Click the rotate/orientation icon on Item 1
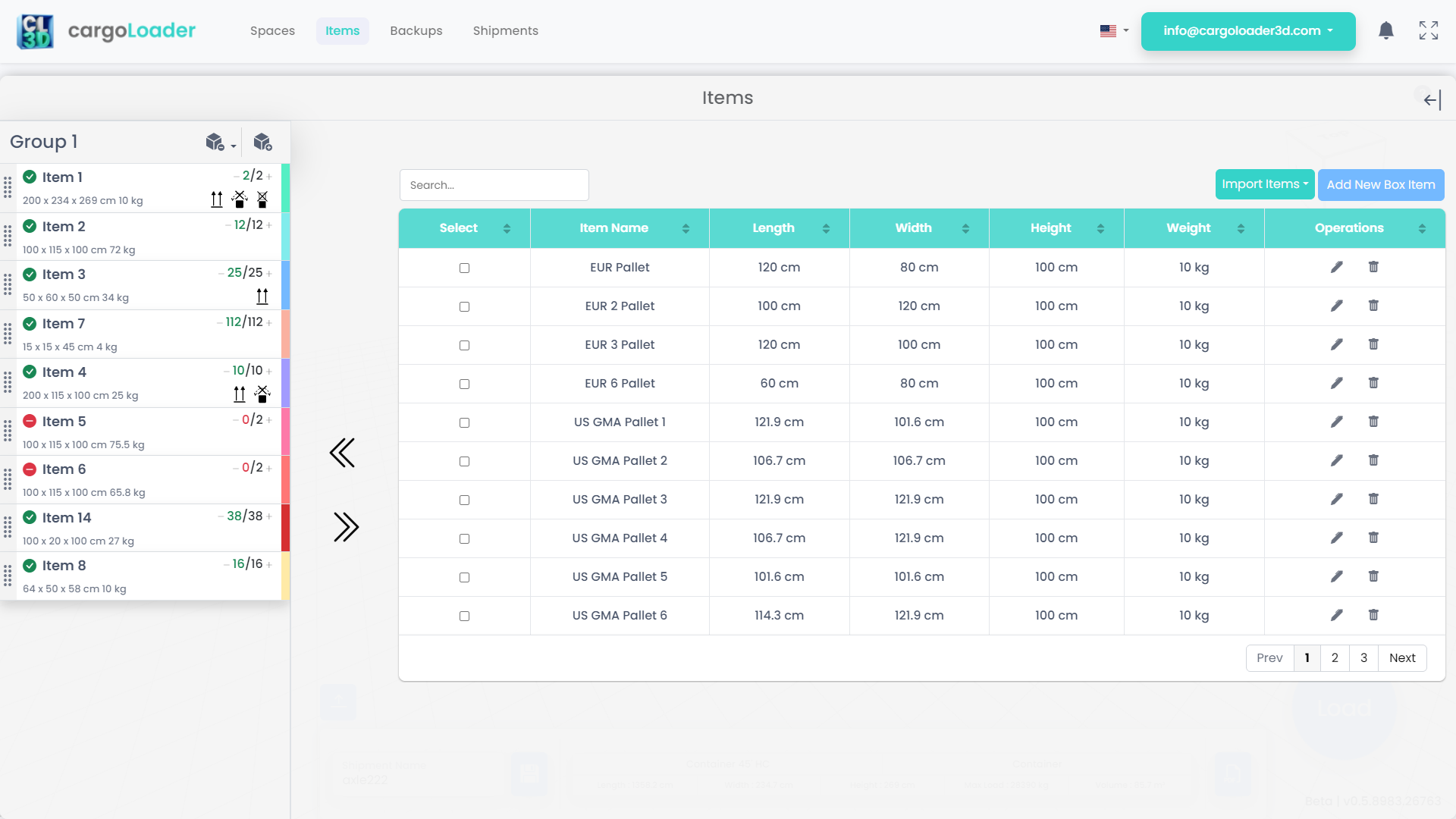The image size is (1456, 819). pyautogui.click(x=240, y=199)
